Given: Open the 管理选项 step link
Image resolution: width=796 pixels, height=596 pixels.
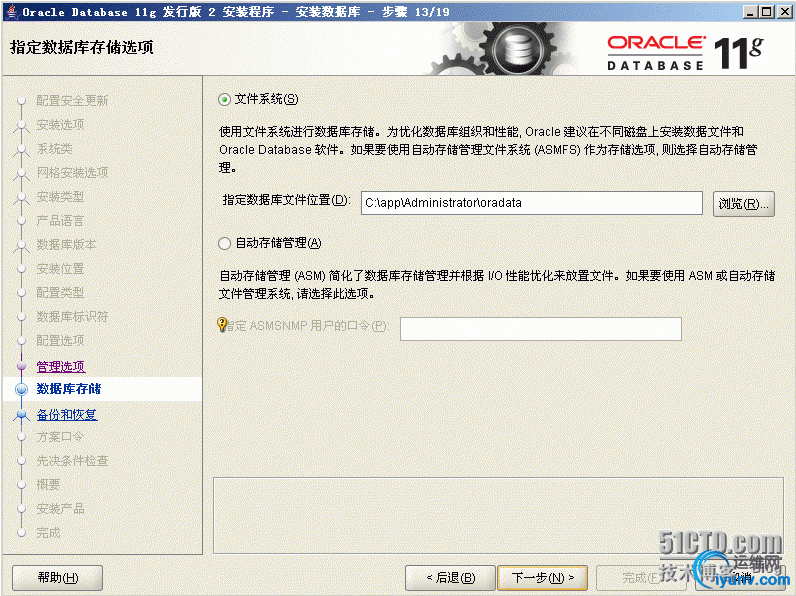Looking at the screenshot, I should point(61,367).
